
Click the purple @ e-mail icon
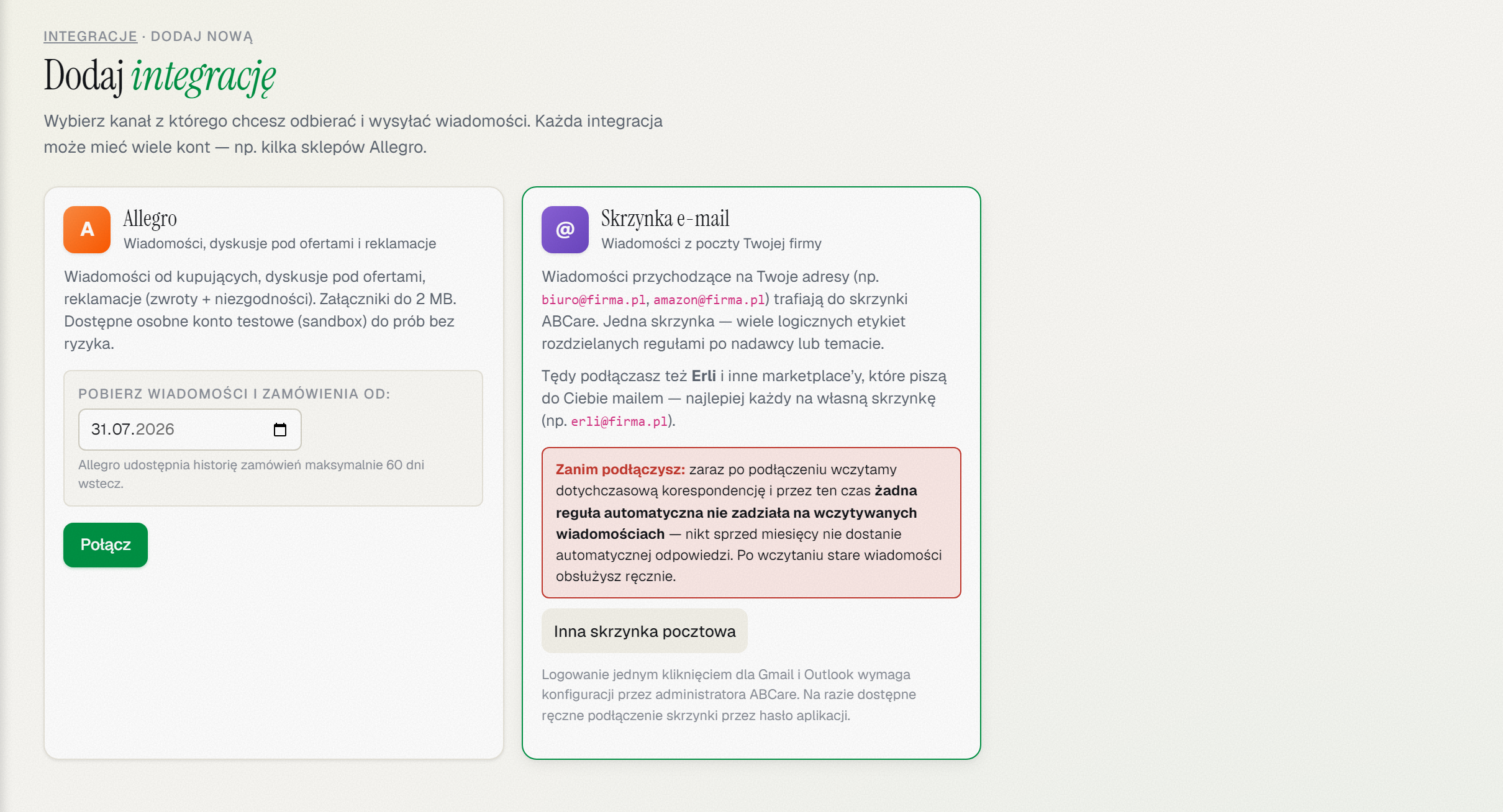[x=565, y=230]
